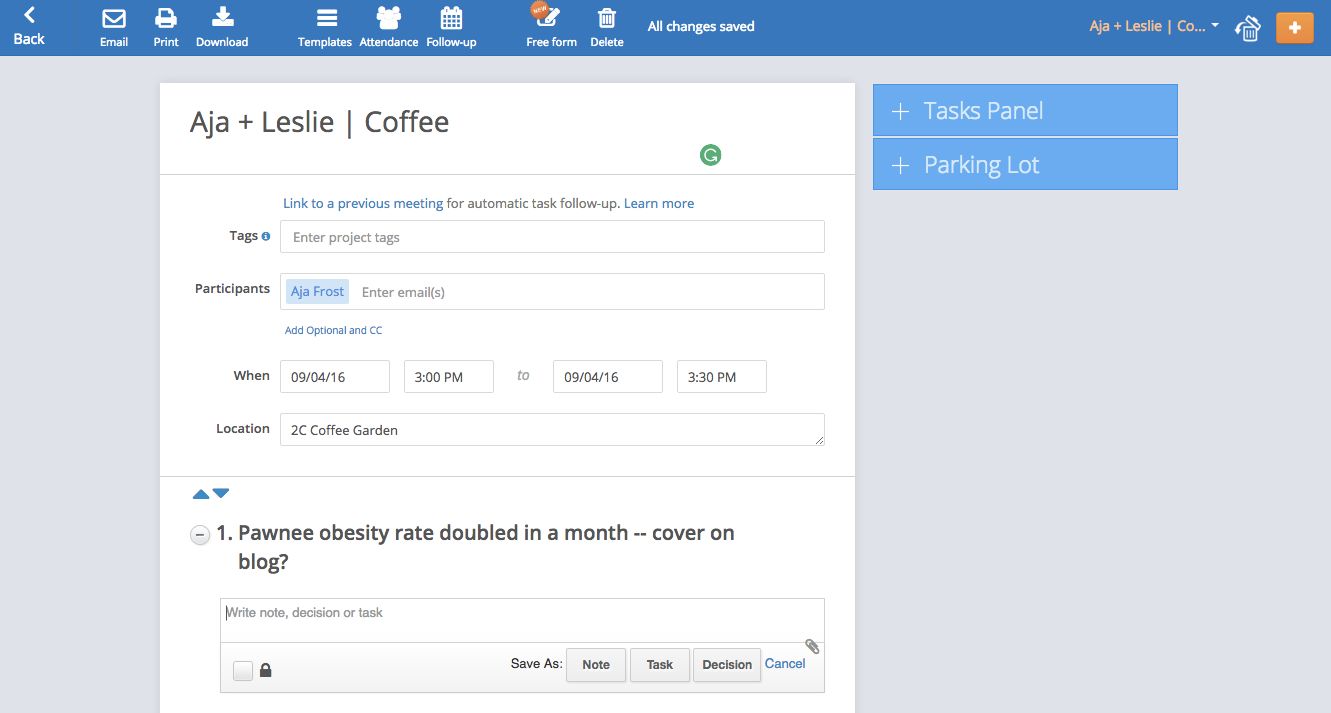The width and height of the screenshot is (1331, 713).
Task: Click the Cancel link in note editor
Action: (785, 663)
